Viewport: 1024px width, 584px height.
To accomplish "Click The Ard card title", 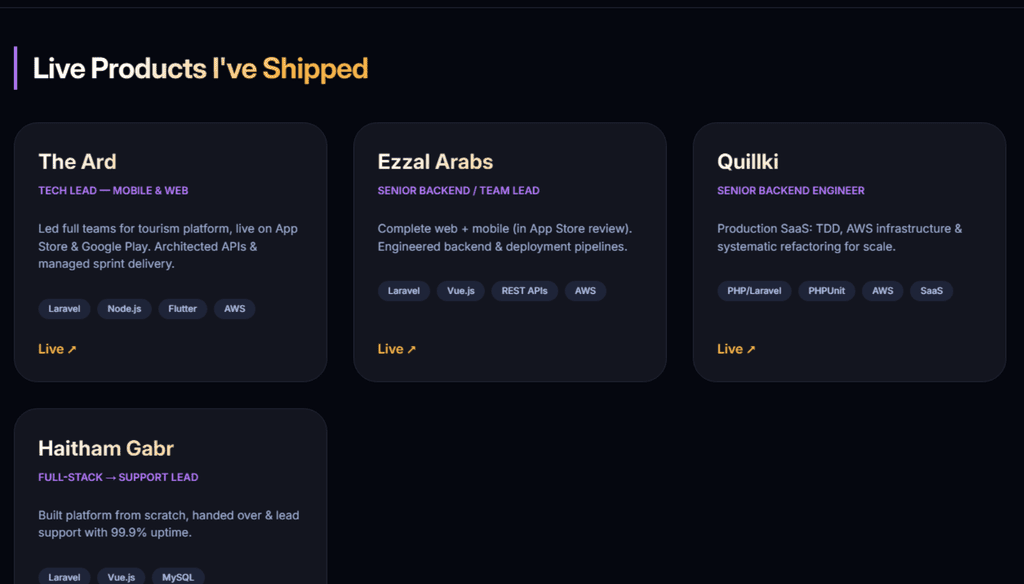I will click(x=77, y=162).
